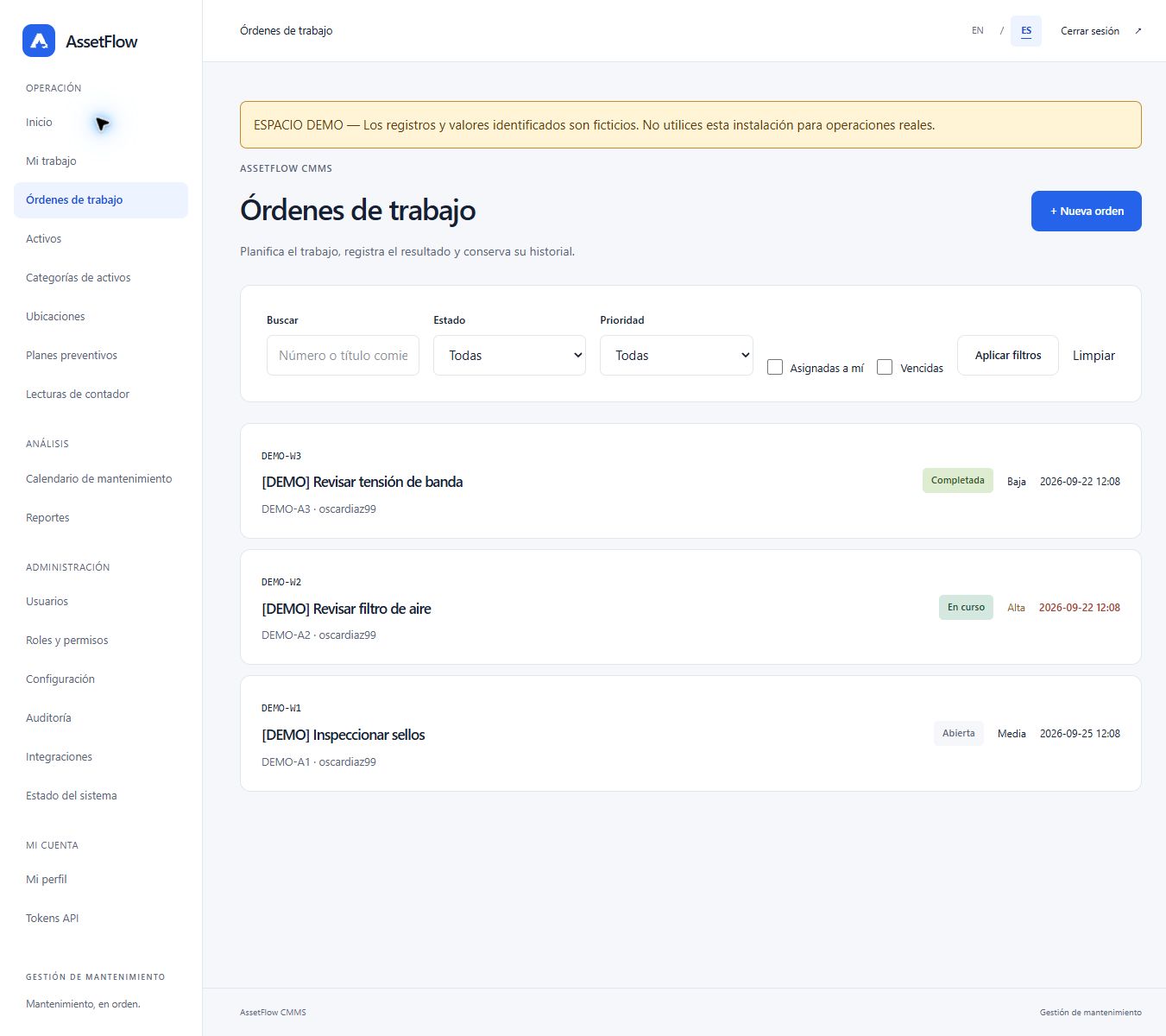Focus the Buscar search field
This screenshot has height=1036, width=1166.
point(343,355)
